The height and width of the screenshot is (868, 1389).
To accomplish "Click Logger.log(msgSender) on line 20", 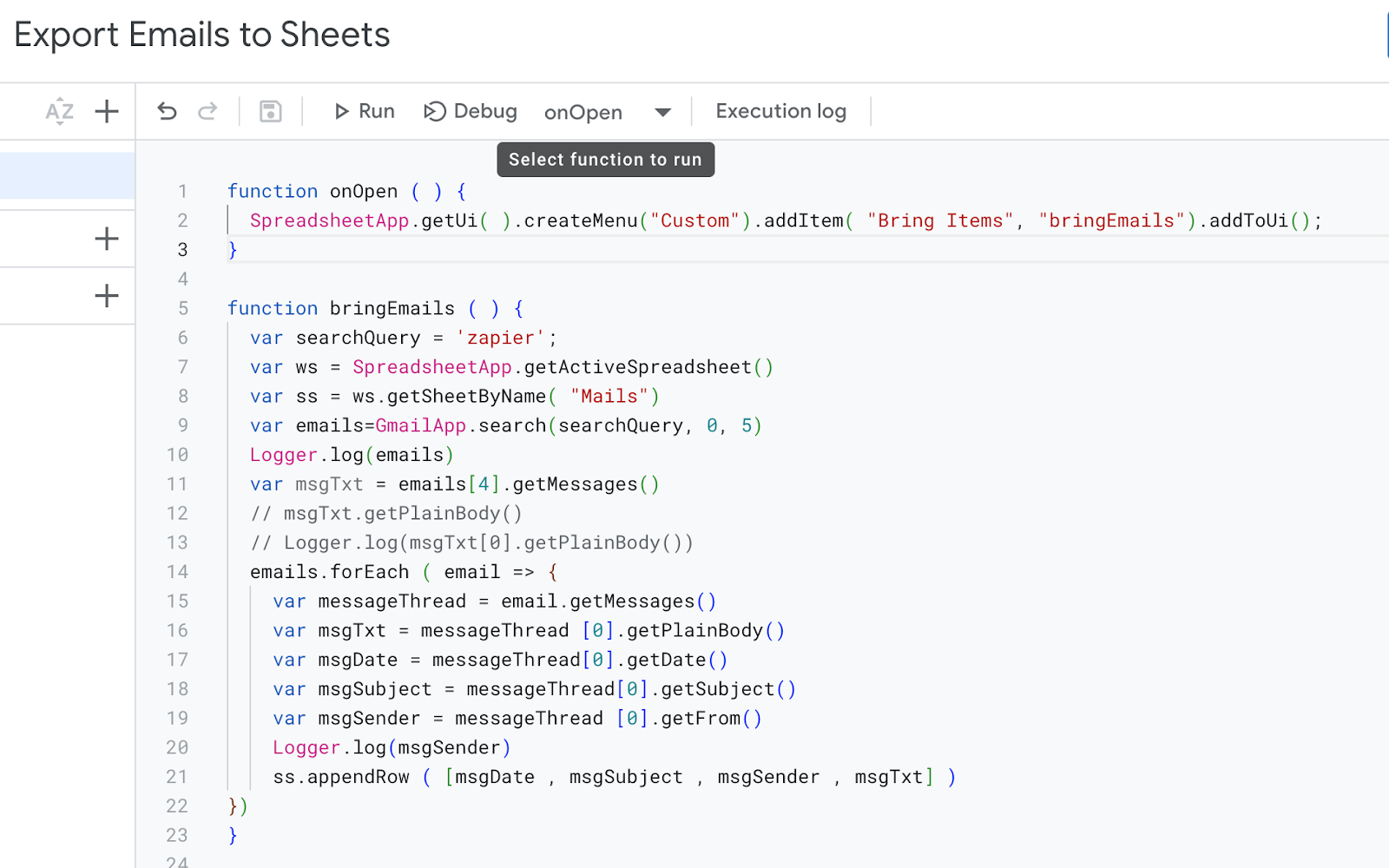I will click(x=392, y=747).
